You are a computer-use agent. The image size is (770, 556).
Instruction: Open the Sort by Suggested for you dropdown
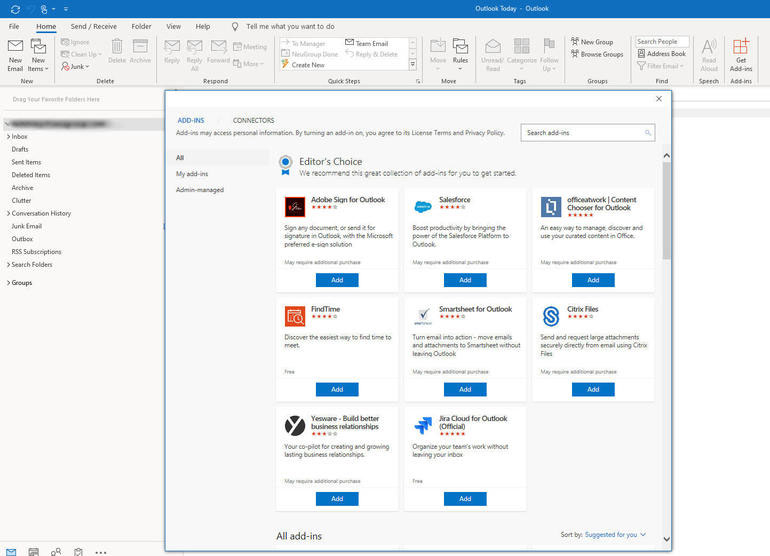[x=615, y=534]
